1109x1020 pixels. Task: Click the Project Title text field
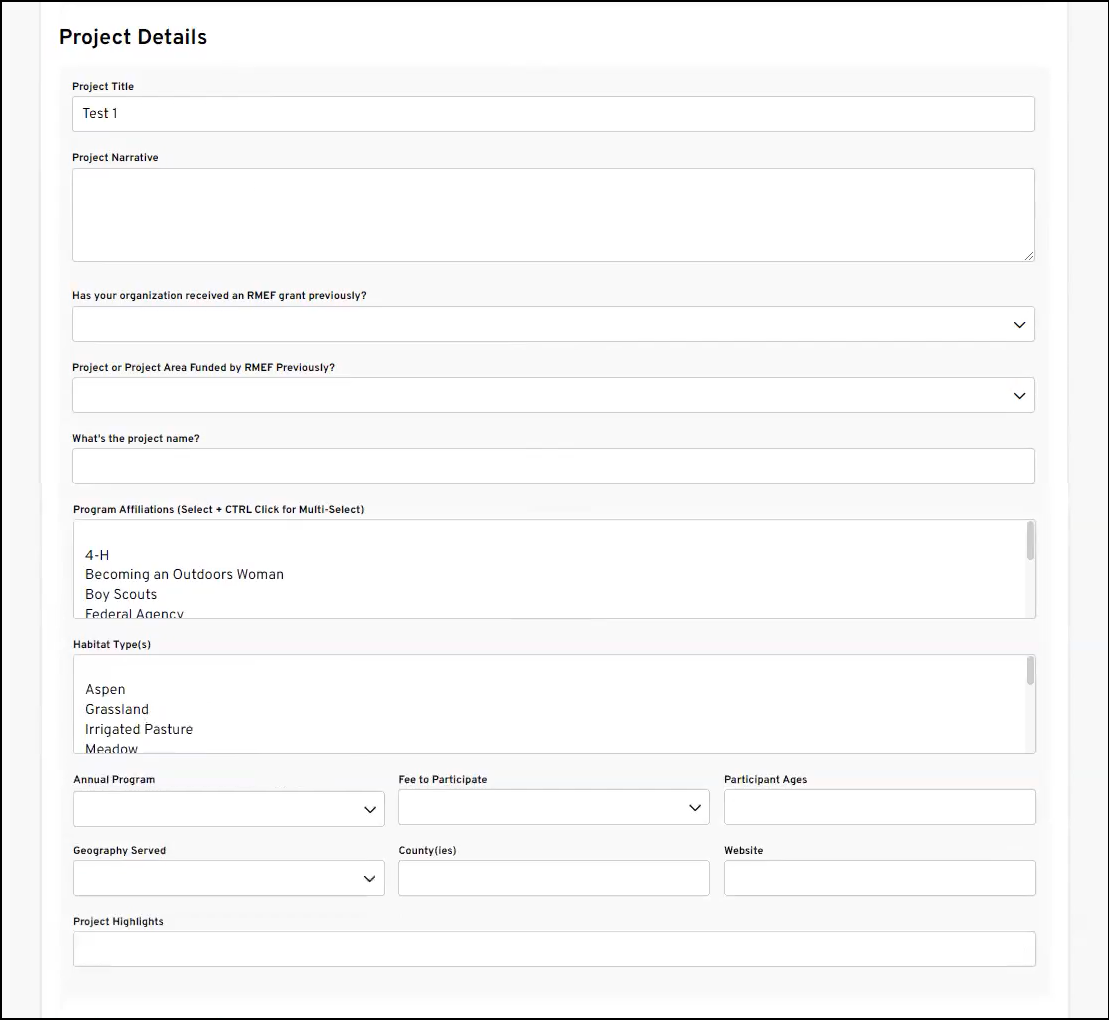[x=553, y=114]
